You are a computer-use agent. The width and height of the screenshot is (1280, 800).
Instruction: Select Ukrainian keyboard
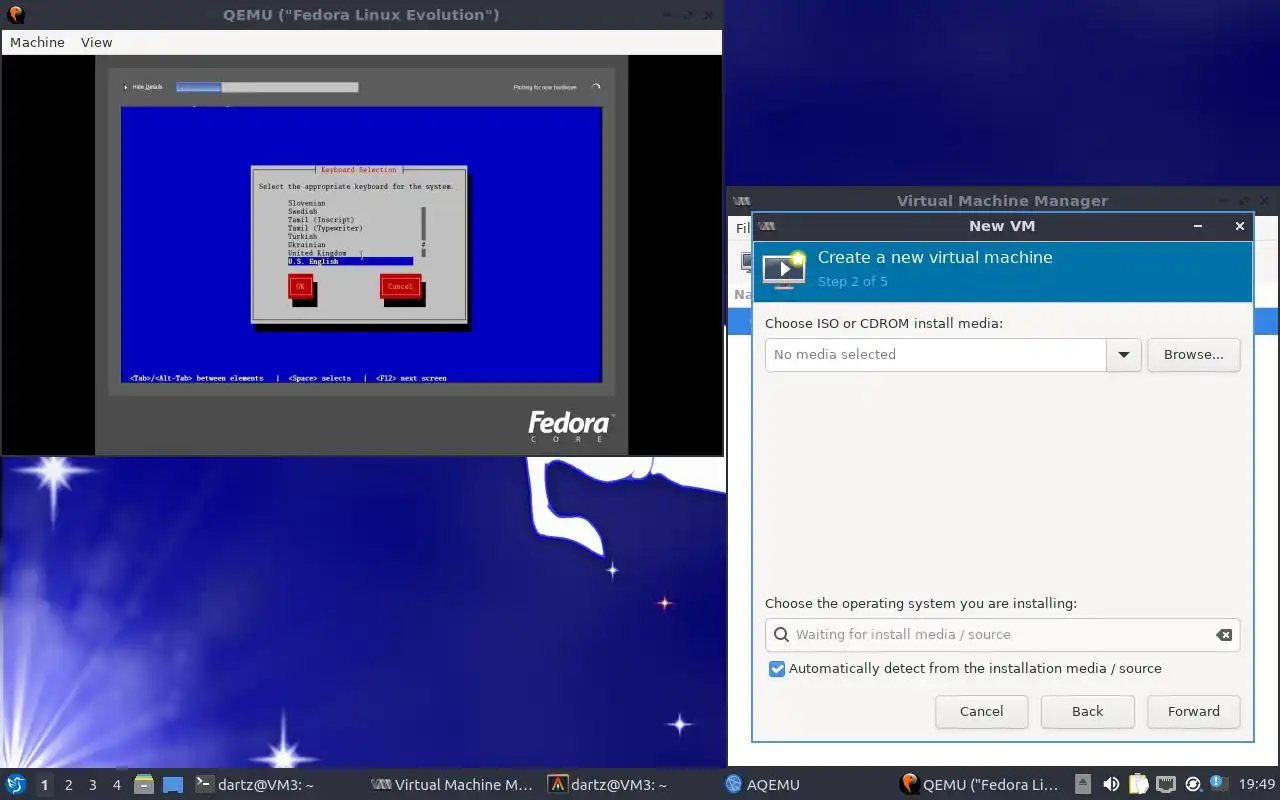tap(307, 244)
